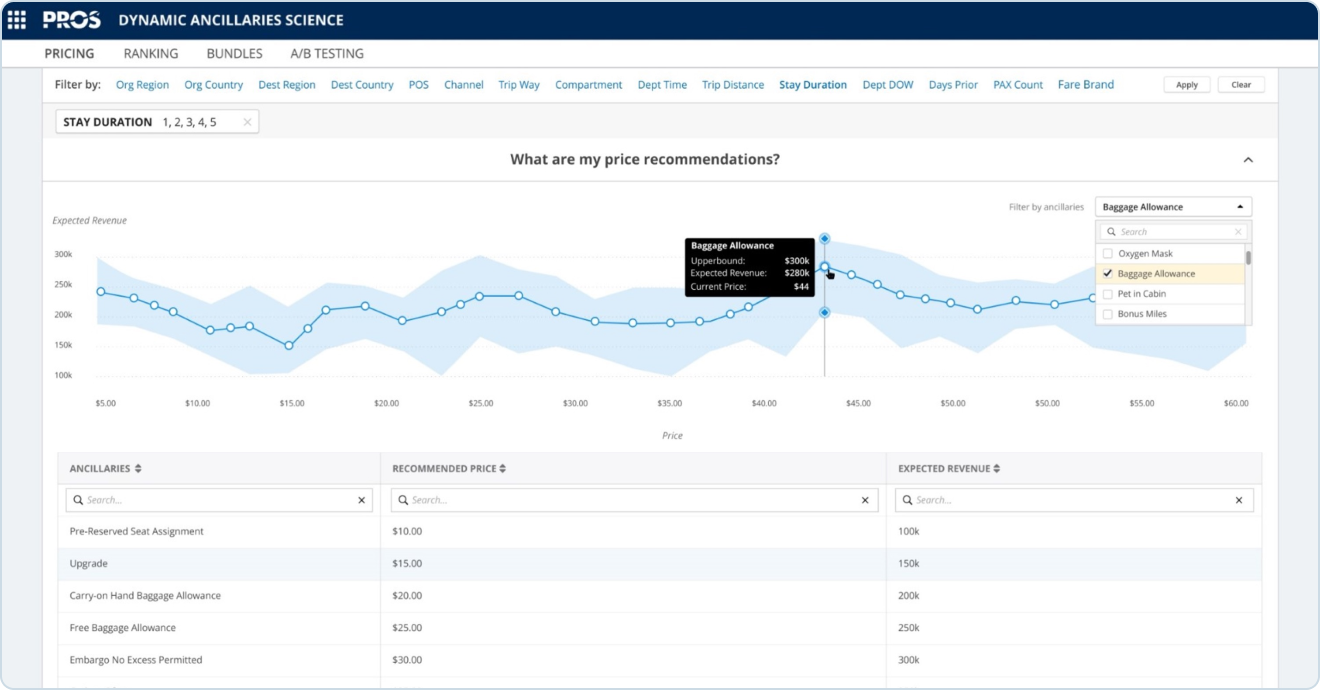Open the A/B Testing tab
This screenshot has height=690, width=1320.
(x=327, y=54)
